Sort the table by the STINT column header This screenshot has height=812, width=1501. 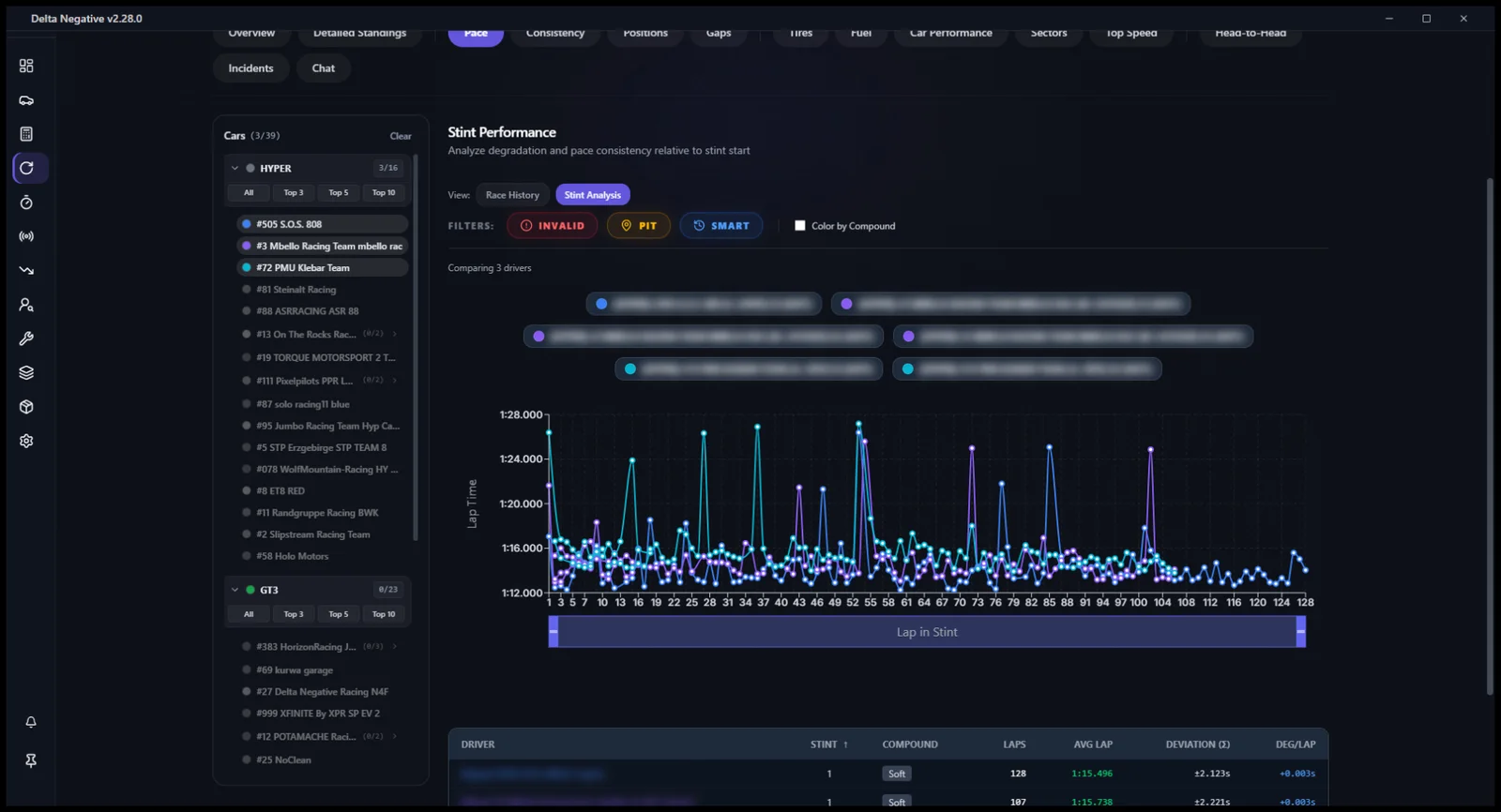[829, 744]
